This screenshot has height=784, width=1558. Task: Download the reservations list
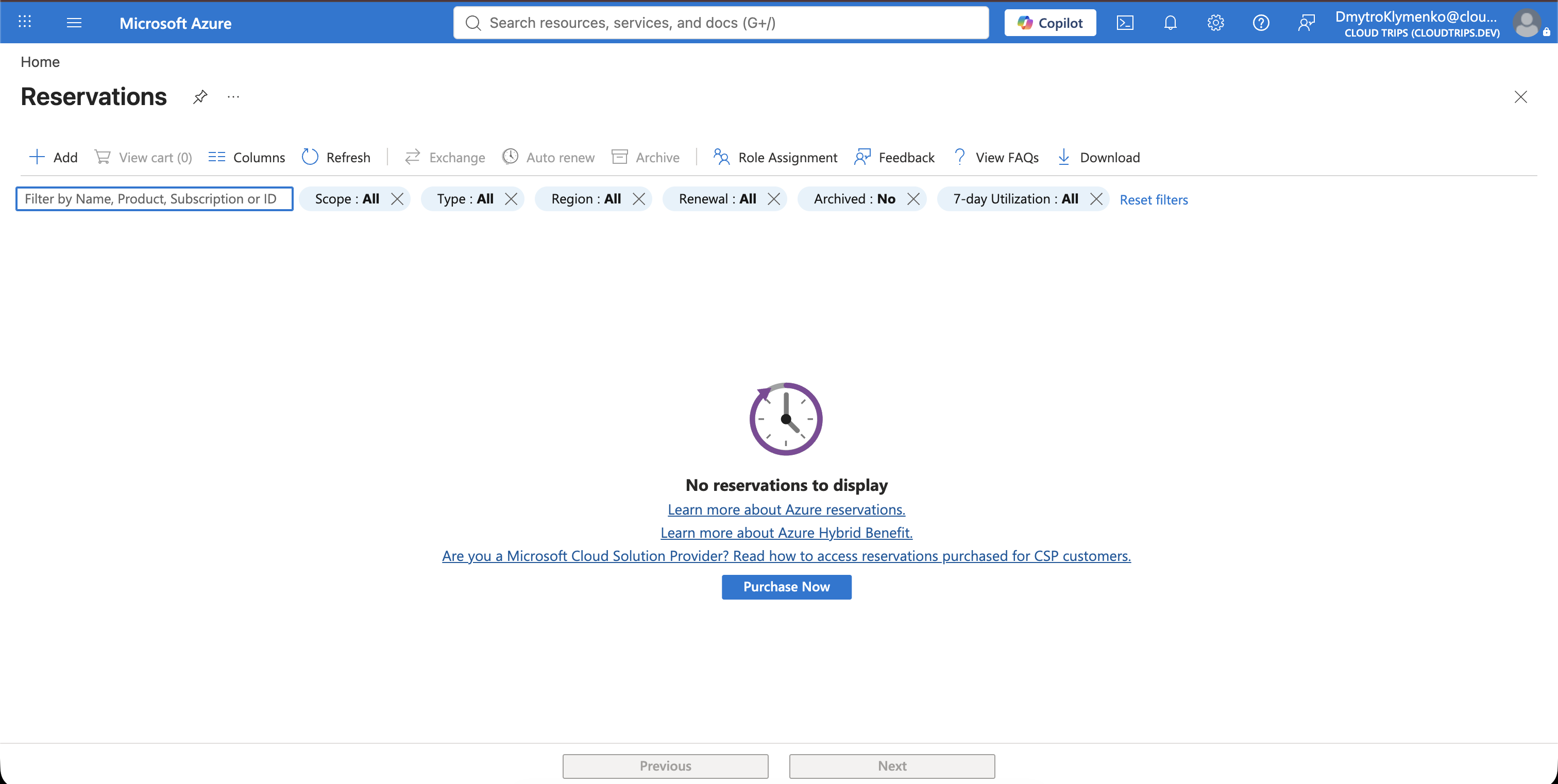coord(1098,157)
